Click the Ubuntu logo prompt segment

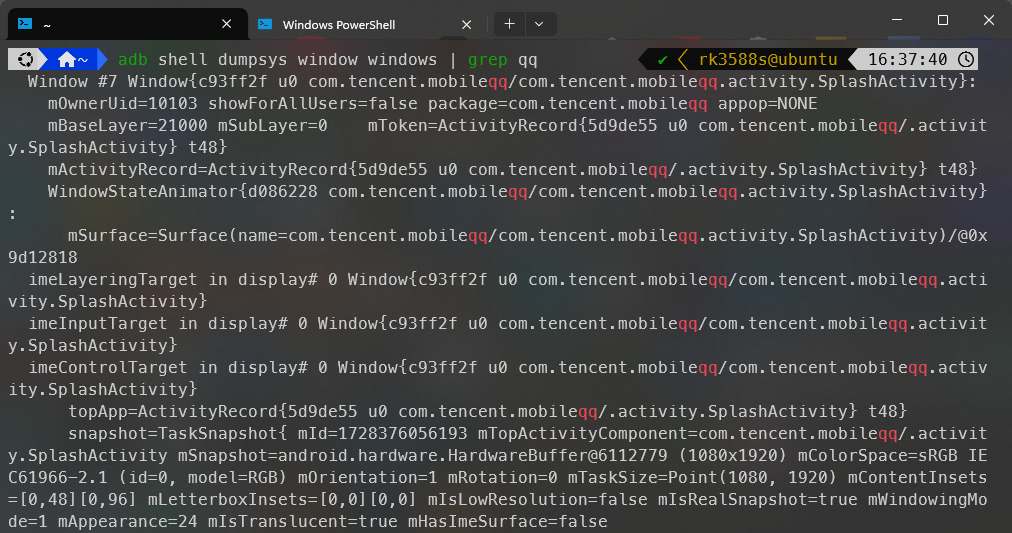(x=25, y=59)
